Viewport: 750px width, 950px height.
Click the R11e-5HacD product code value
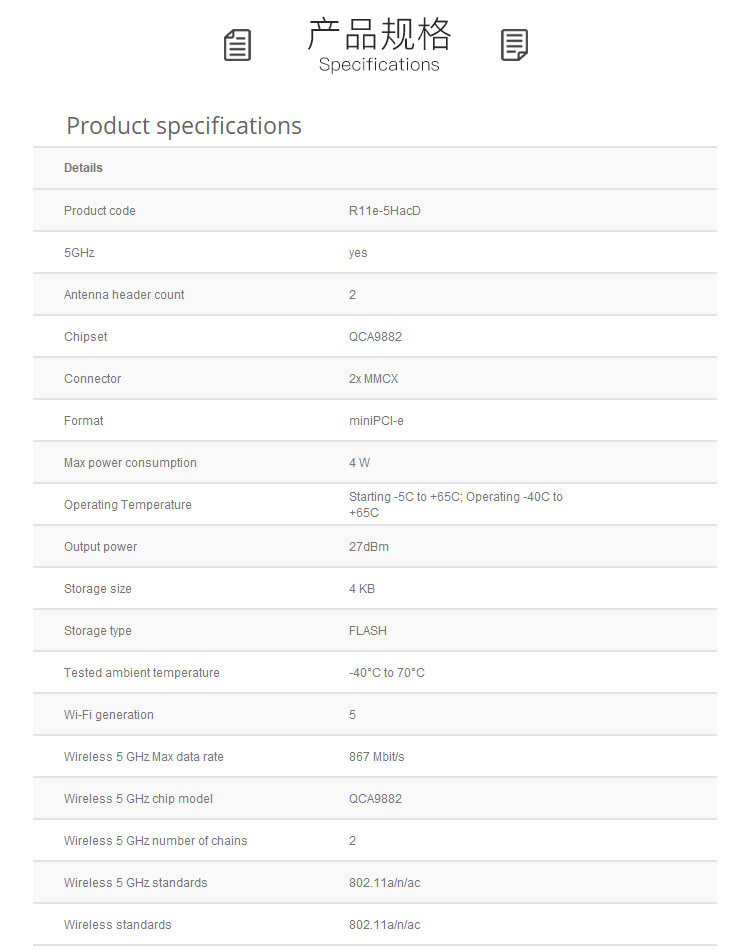[x=385, y=211]
